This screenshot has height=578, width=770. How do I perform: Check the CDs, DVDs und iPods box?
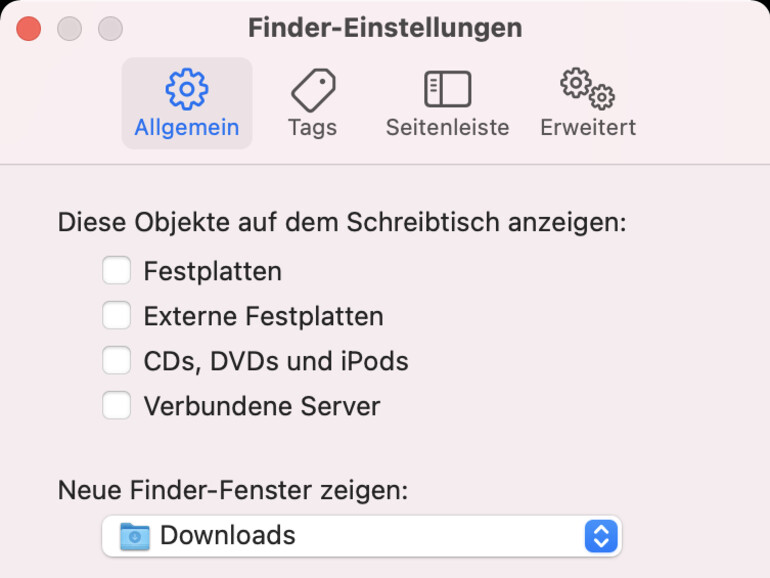[117, 360]
